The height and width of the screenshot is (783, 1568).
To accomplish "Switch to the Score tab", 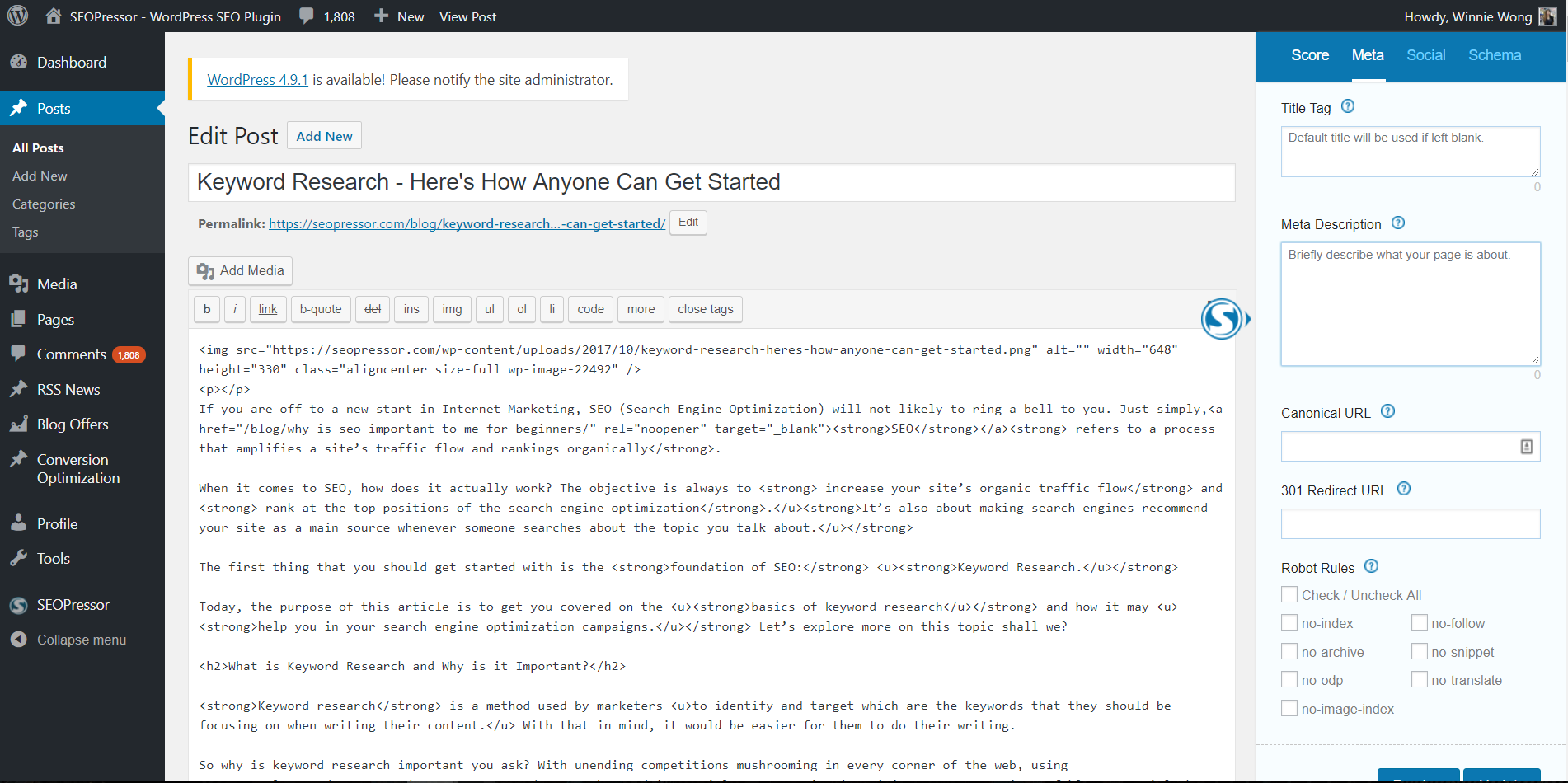I will pos(1310,55).
